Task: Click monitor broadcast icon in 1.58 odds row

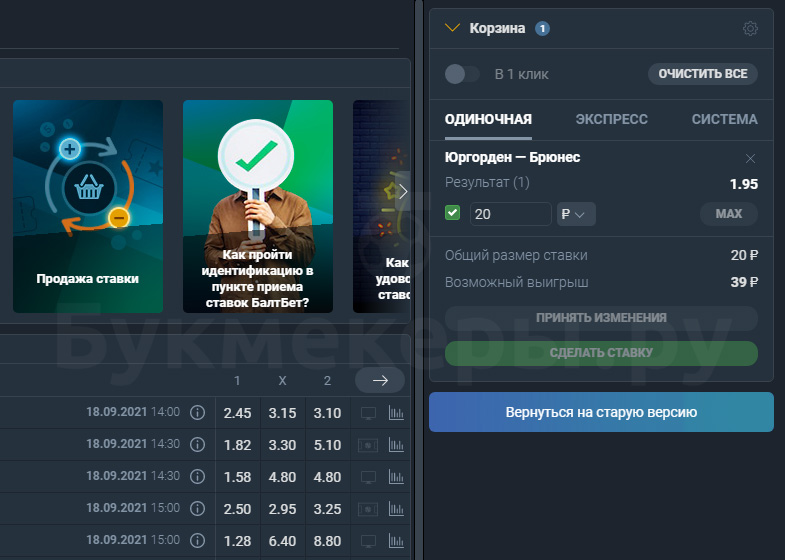Action: [x=368, y=477]
